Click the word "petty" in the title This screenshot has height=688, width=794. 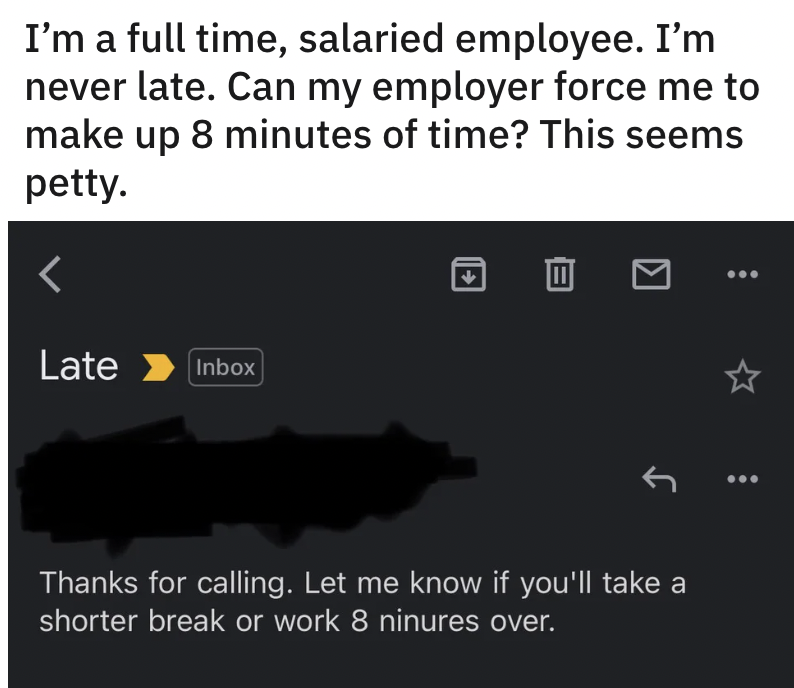75,180
